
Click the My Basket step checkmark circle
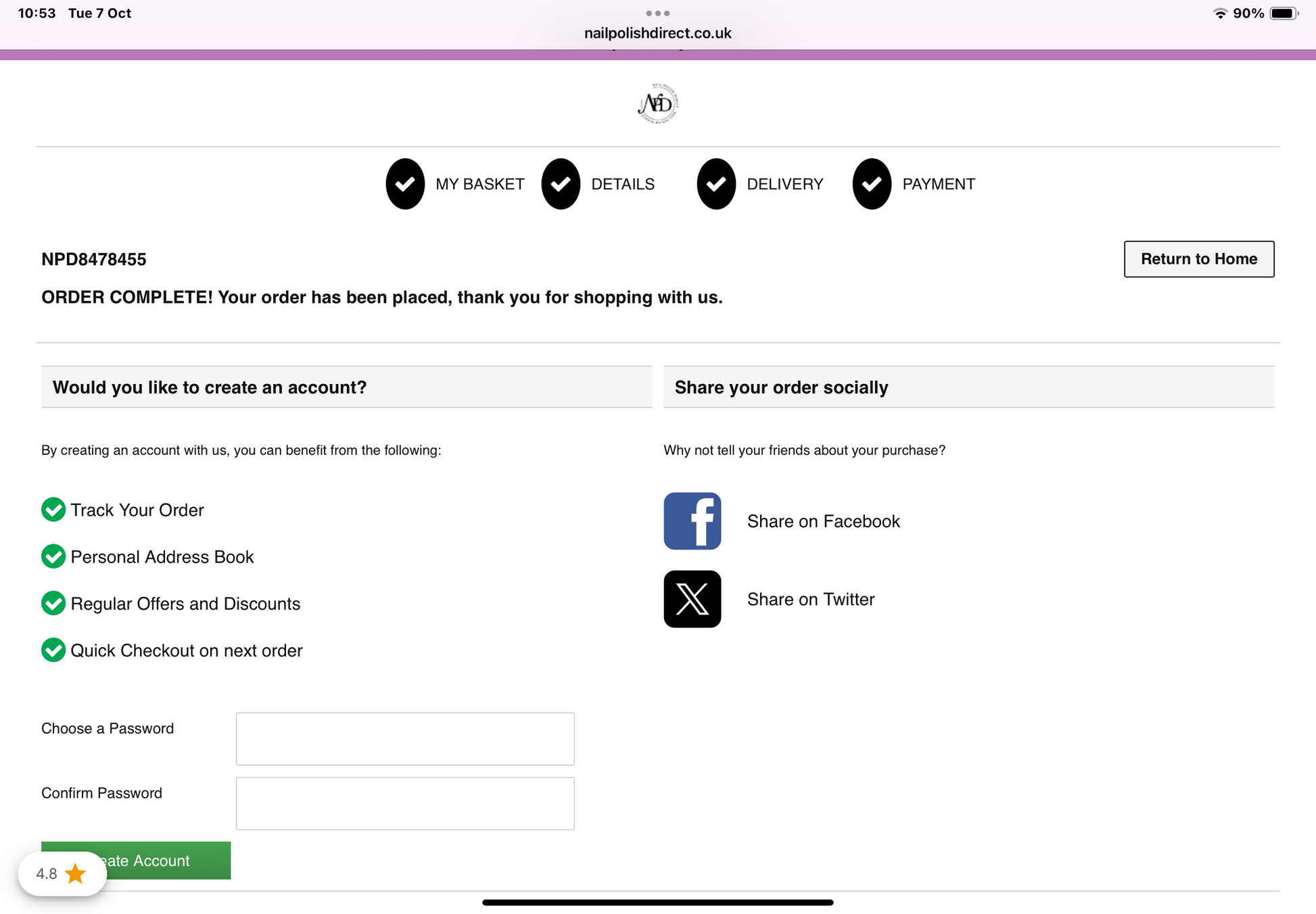click(x=405, y=184)
